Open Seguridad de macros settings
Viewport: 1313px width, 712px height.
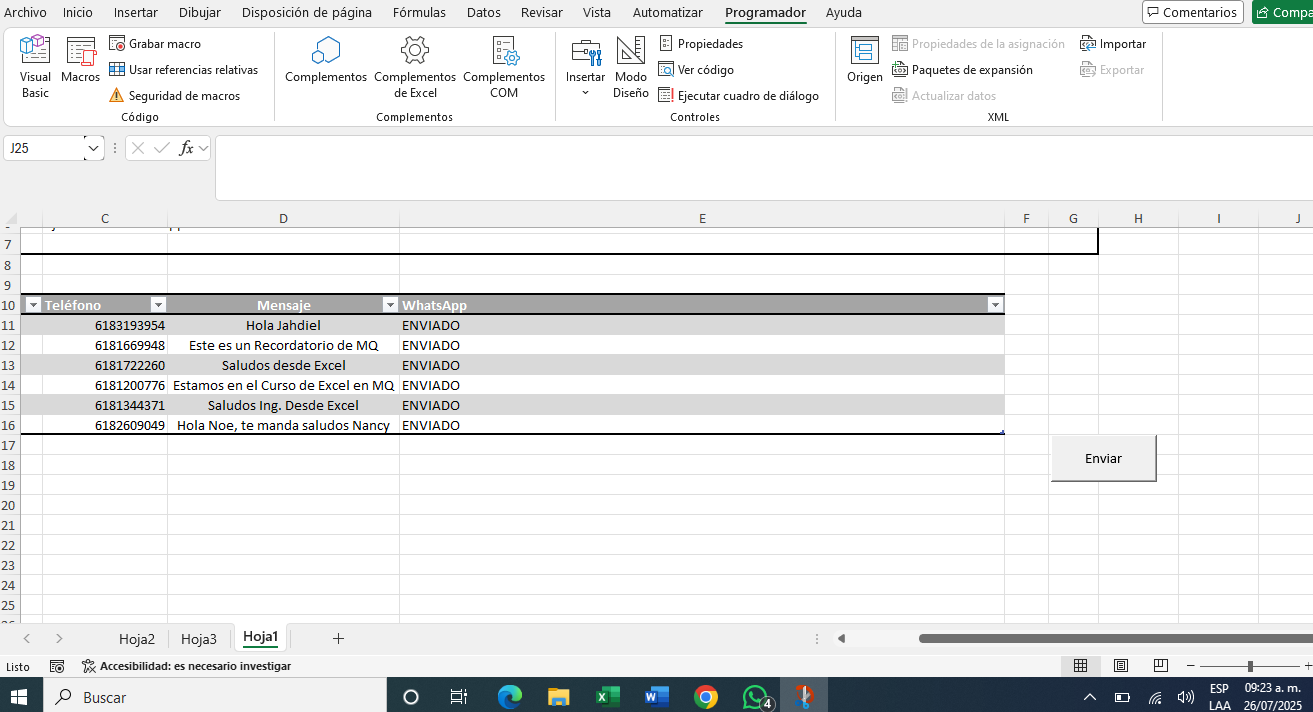[x=174, y=96]
